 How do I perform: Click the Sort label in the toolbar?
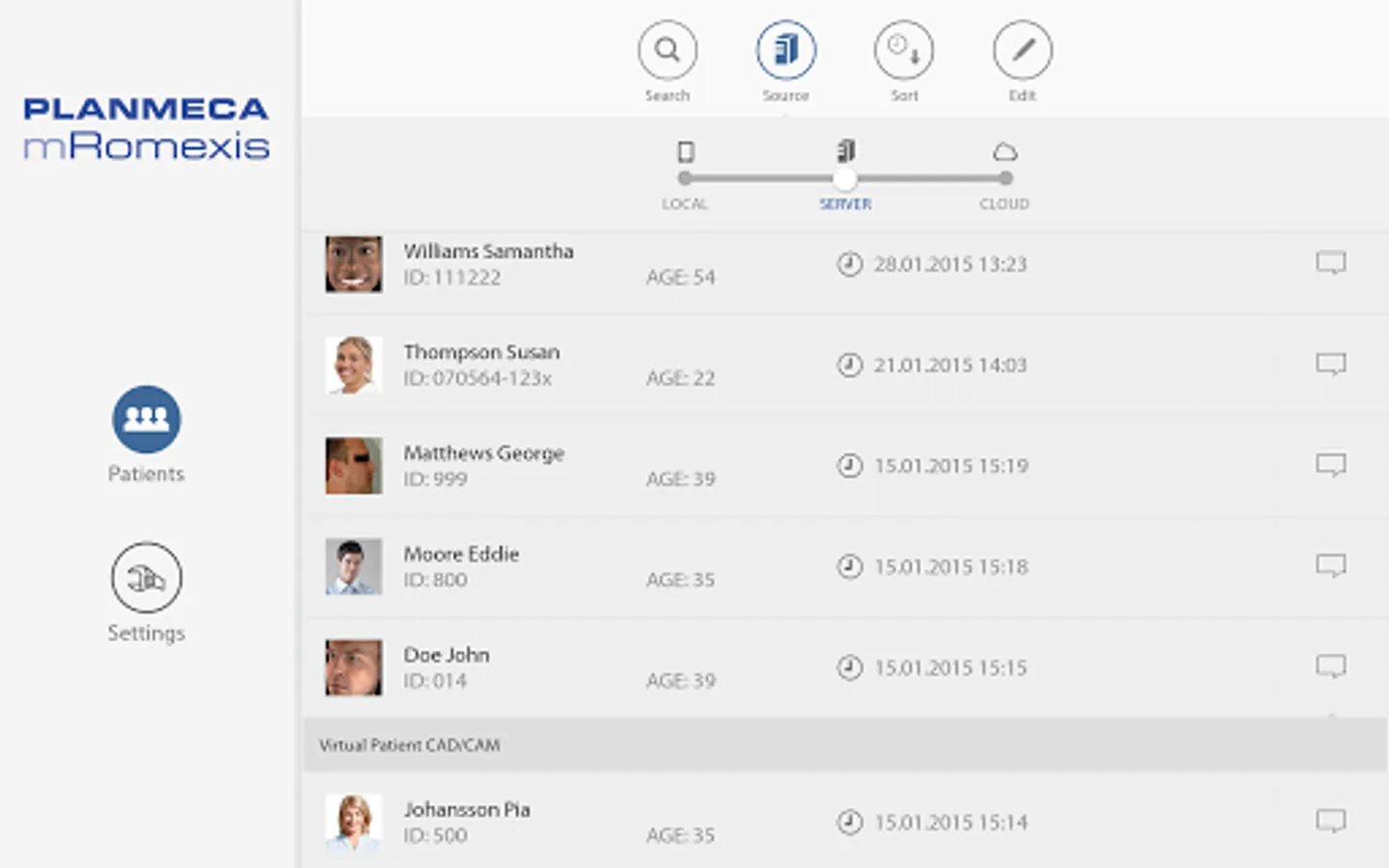[x=905, y=95]
